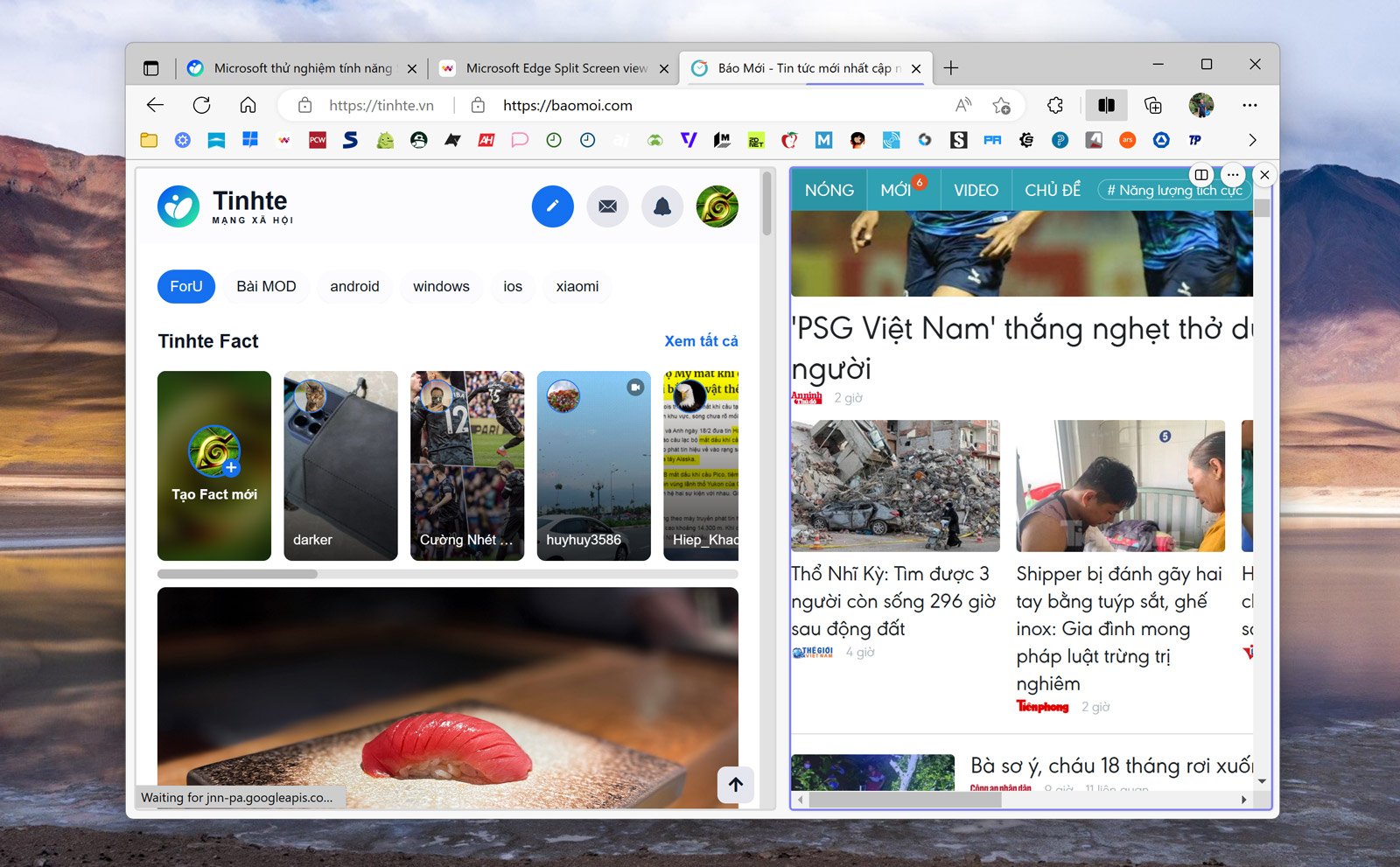Image resolution: width=1400 pixels, height=867 pixels.
Task: Select the compose pencil icon on Tinhte
Action: click(552, 206)
